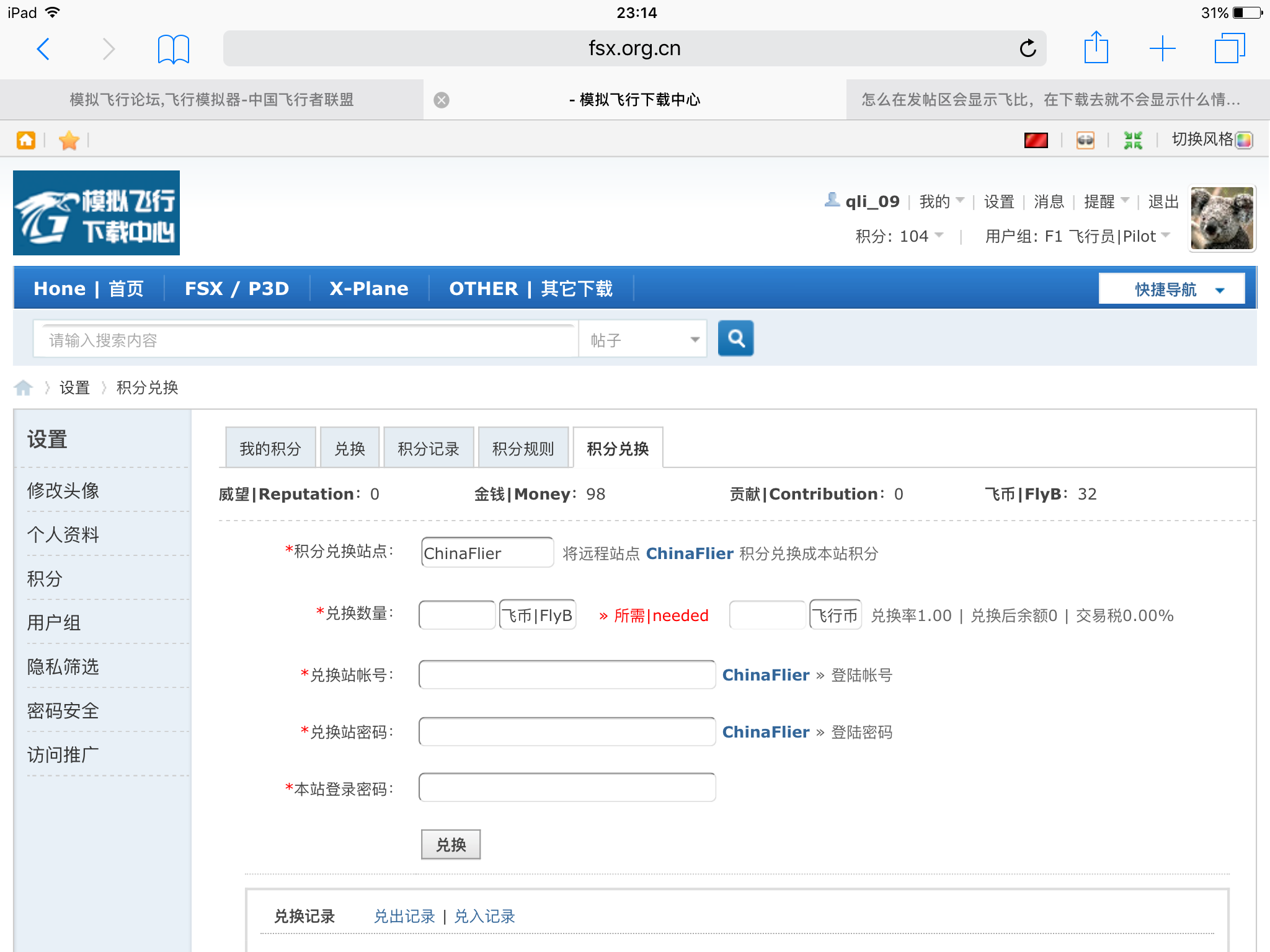The image size is (1270, 952).
Task: Open the Safari share sheet
Action: 1096,48
